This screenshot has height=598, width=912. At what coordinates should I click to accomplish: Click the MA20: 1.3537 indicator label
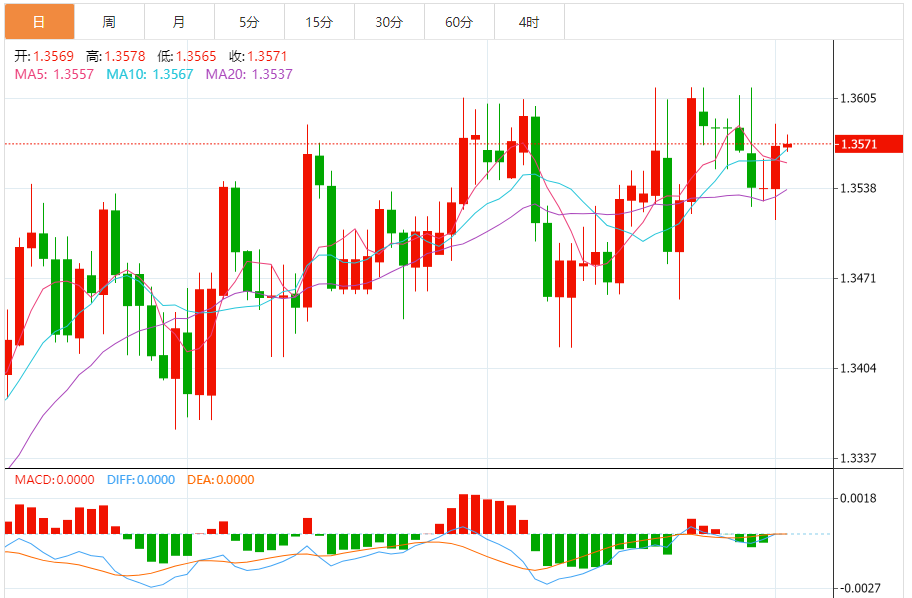[249, 74]
